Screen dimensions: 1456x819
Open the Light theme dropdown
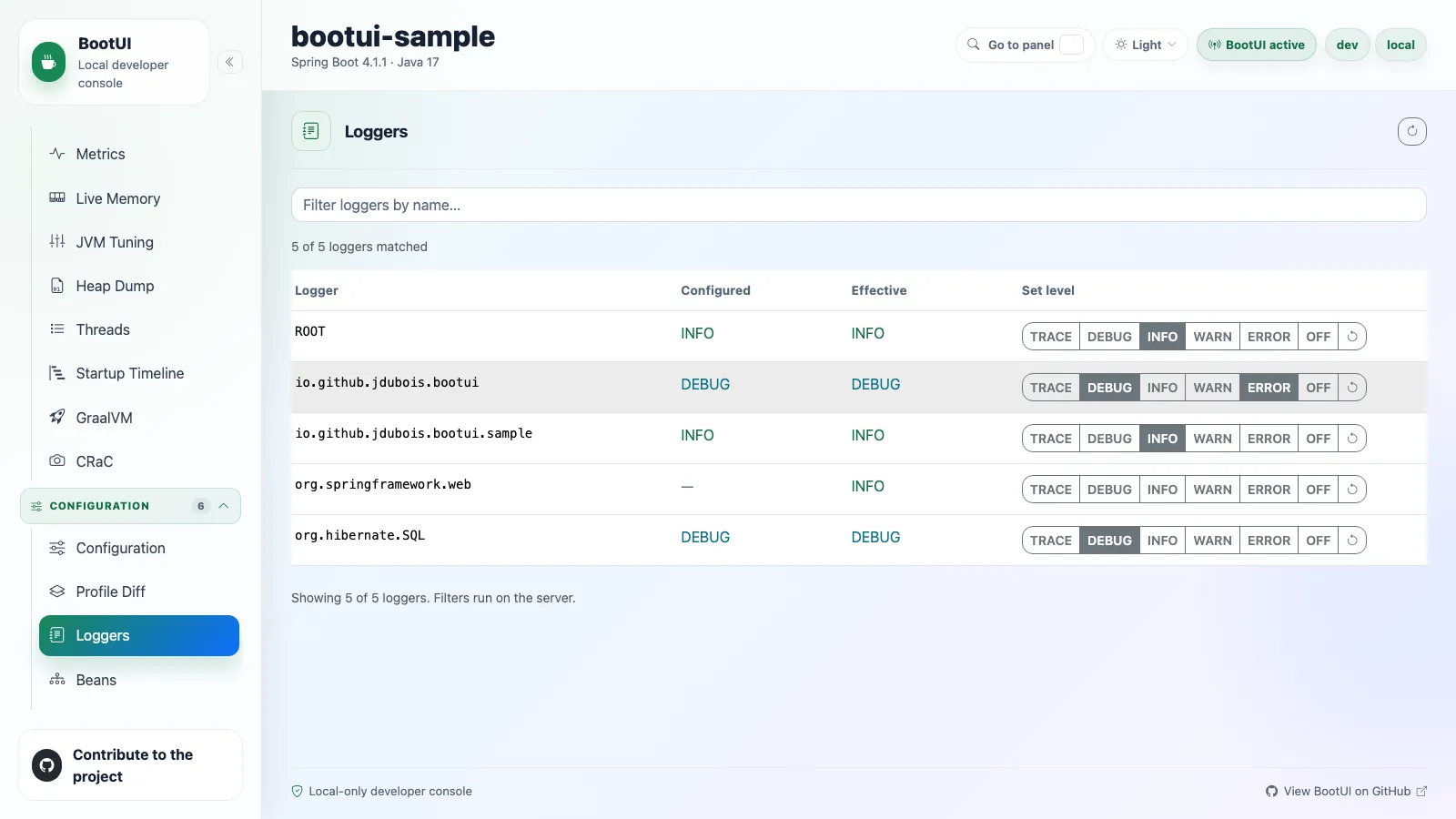1145,45
